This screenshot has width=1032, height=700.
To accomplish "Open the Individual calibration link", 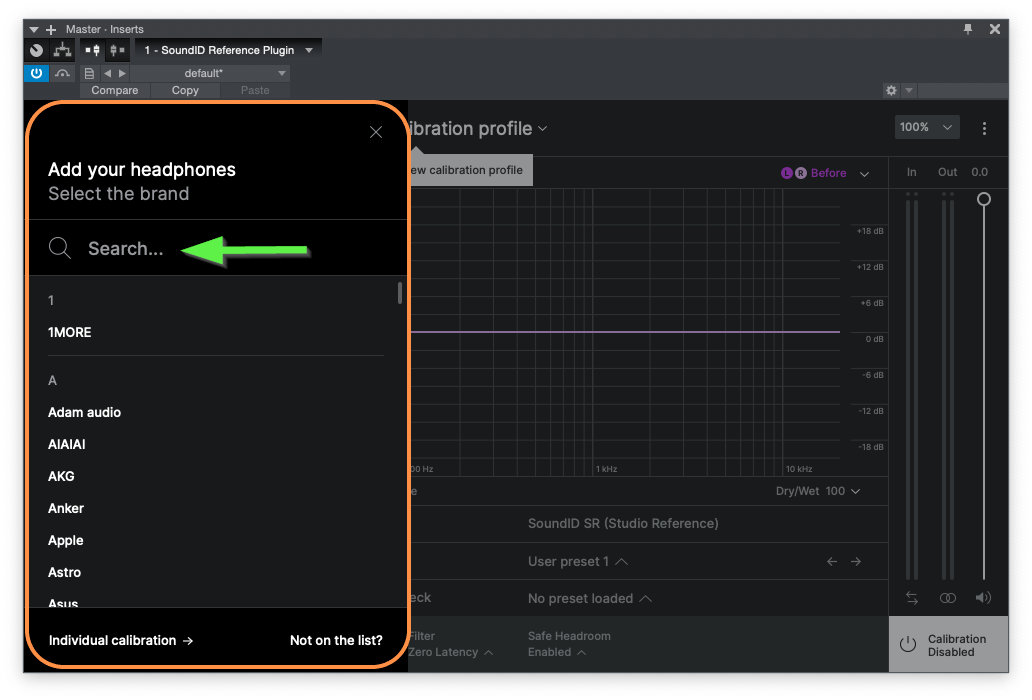I will pyautogui.click(x=121, y=640).
